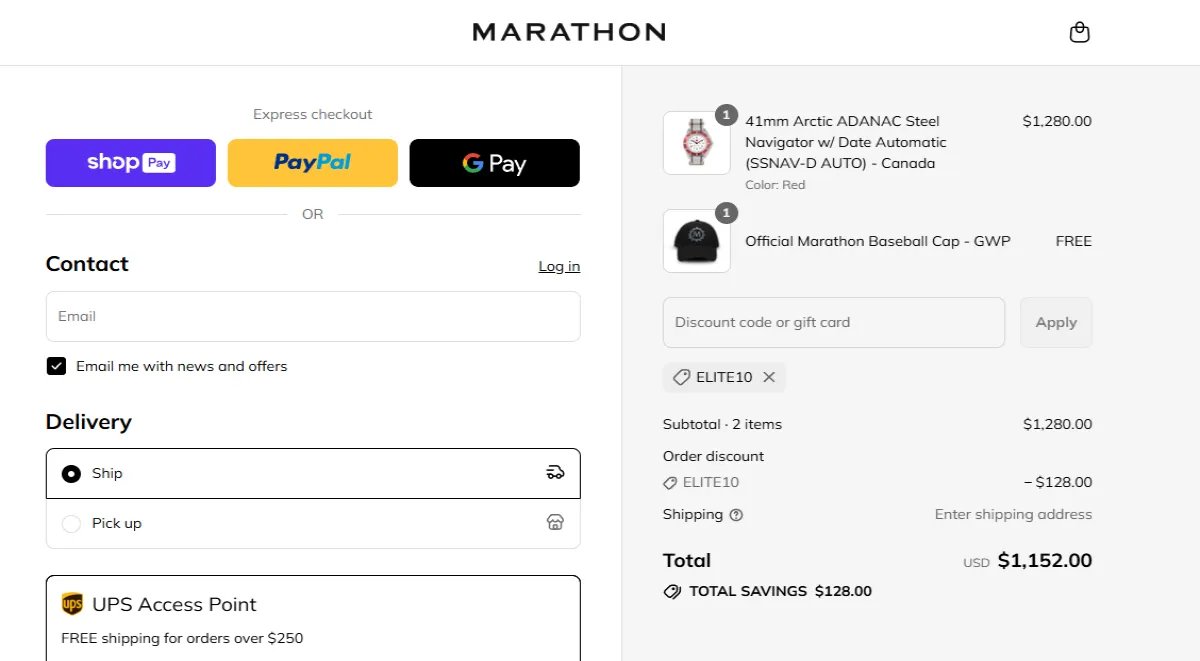Image resolution: width=1200 pixels, height=661 pixels.
Task: Remove the ELITE10 applied discount
Action: [x=769, y=377]
